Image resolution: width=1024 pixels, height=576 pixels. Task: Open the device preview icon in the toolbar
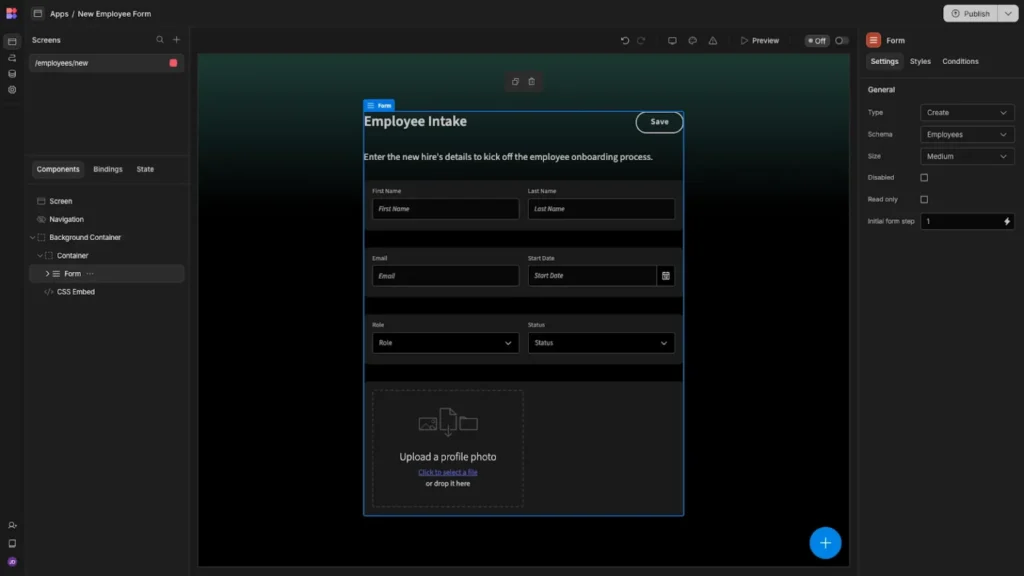click(x=672, y=40)
